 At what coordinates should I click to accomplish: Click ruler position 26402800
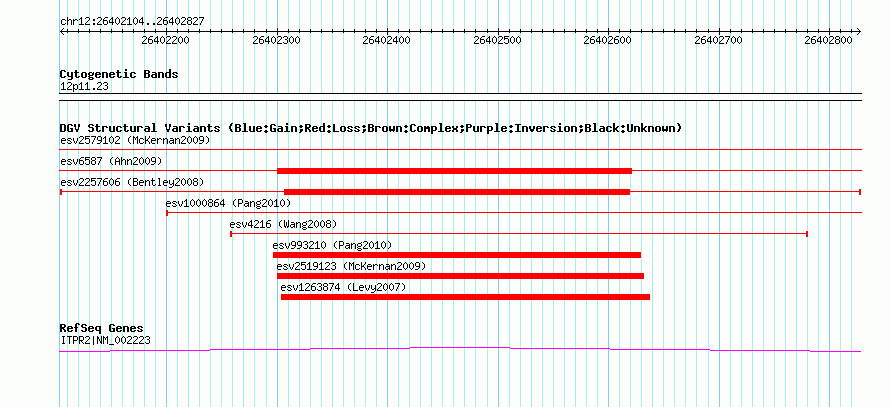pyautogui.click(x=830, y=40)
